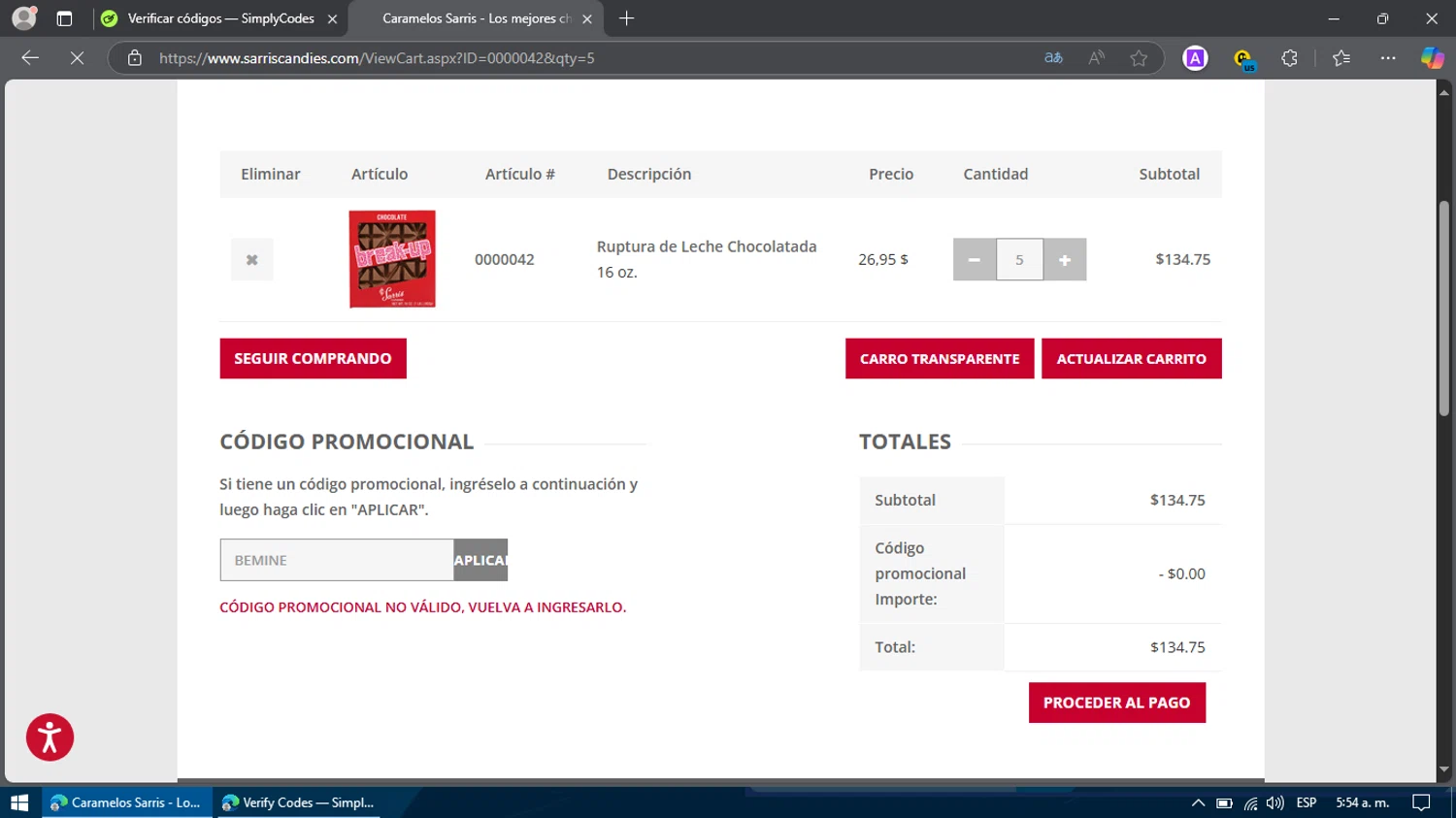
Task: Click the invalid promo code error message
Action: (423, 606)
